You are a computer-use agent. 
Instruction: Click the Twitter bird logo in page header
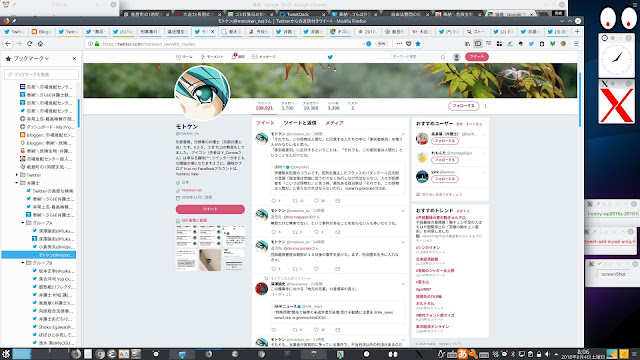(x=330, y=57)
